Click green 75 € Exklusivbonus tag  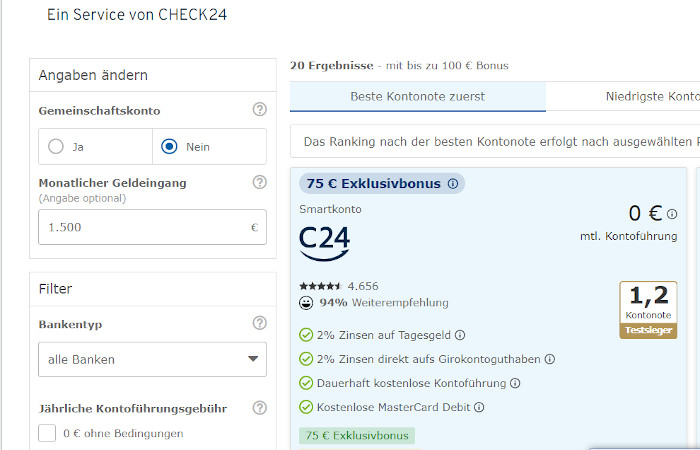[357, 435]
